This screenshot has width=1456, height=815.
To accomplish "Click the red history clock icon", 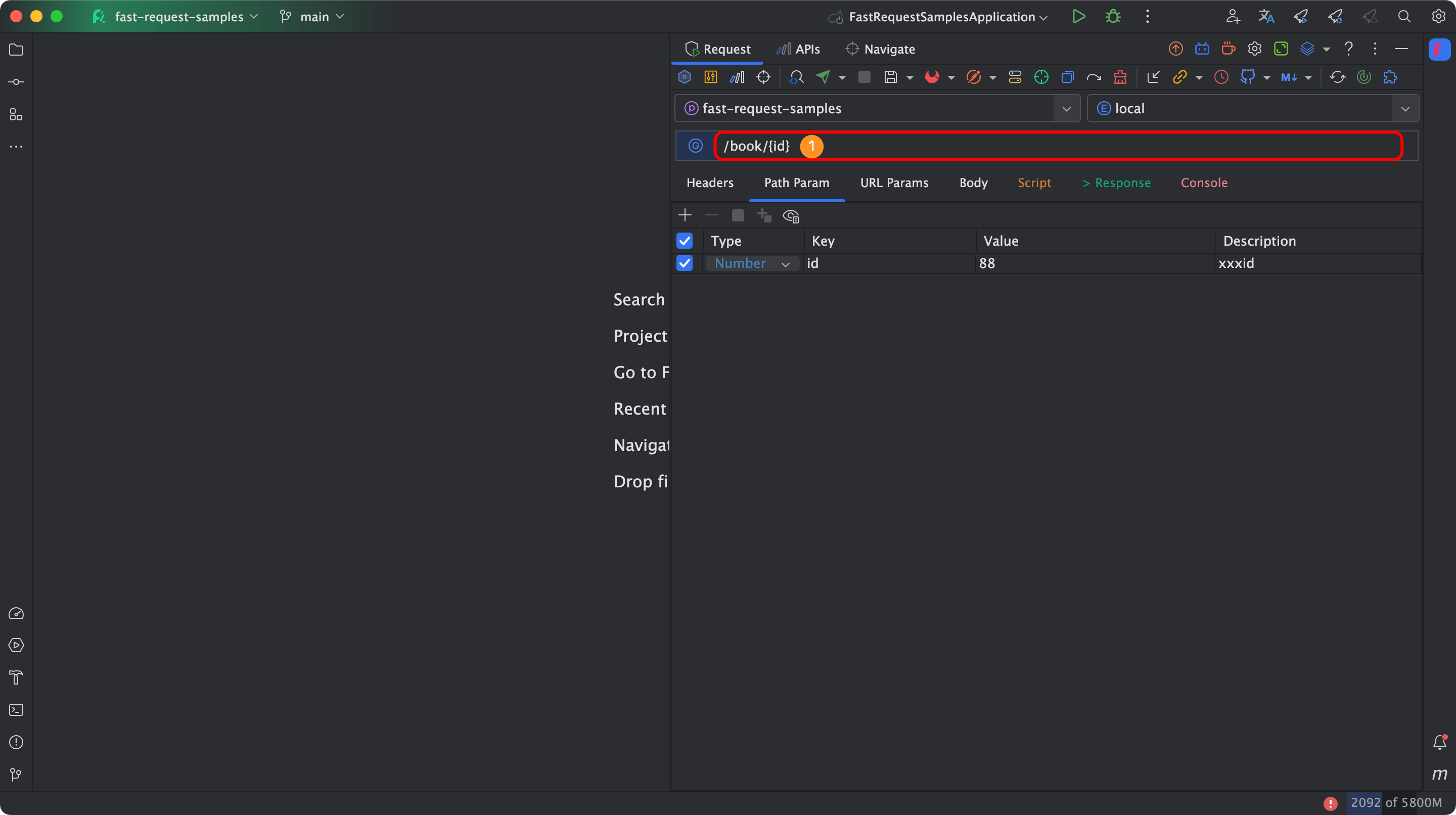I will 1221,77.
